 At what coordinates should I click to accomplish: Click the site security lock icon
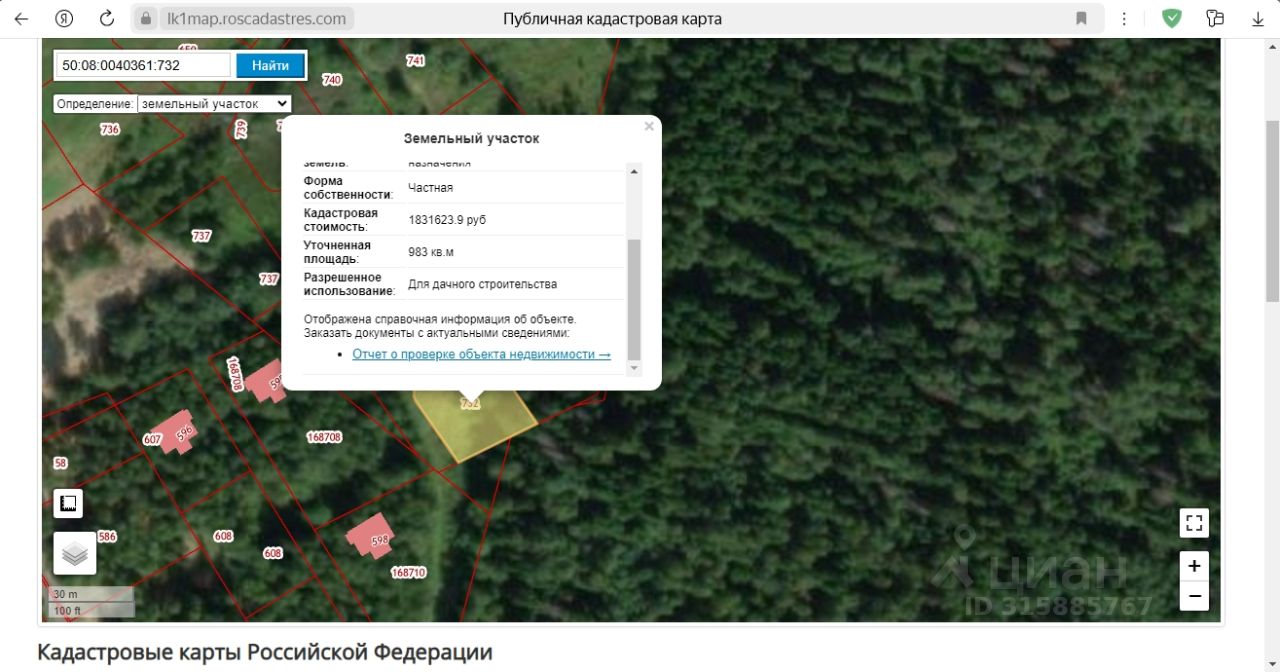pyautogui.click(x=146, y=19)
